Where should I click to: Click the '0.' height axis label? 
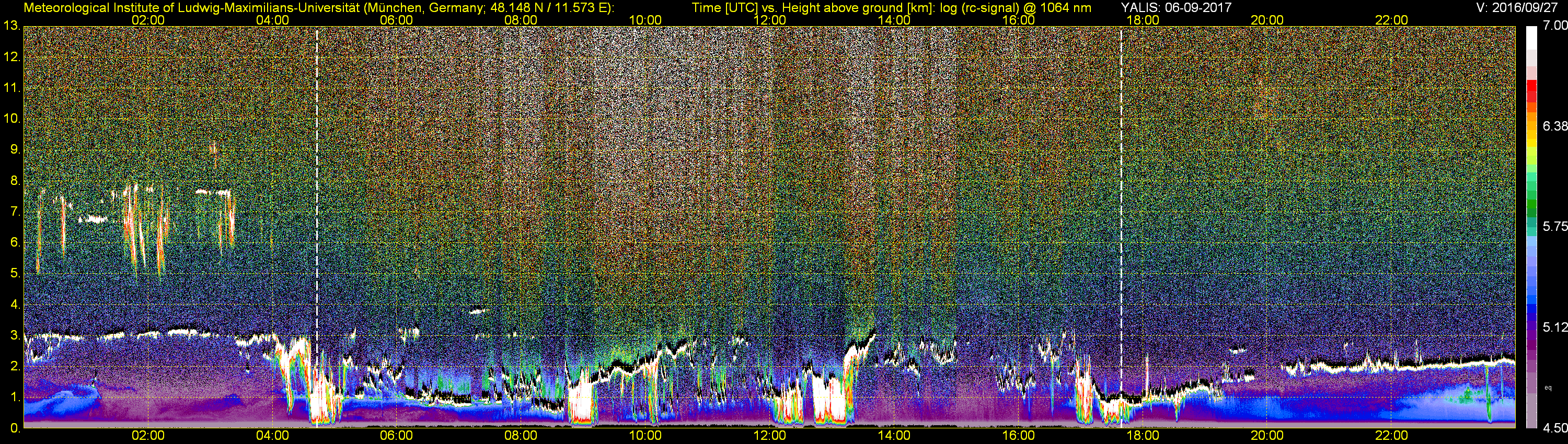(15, 428)
